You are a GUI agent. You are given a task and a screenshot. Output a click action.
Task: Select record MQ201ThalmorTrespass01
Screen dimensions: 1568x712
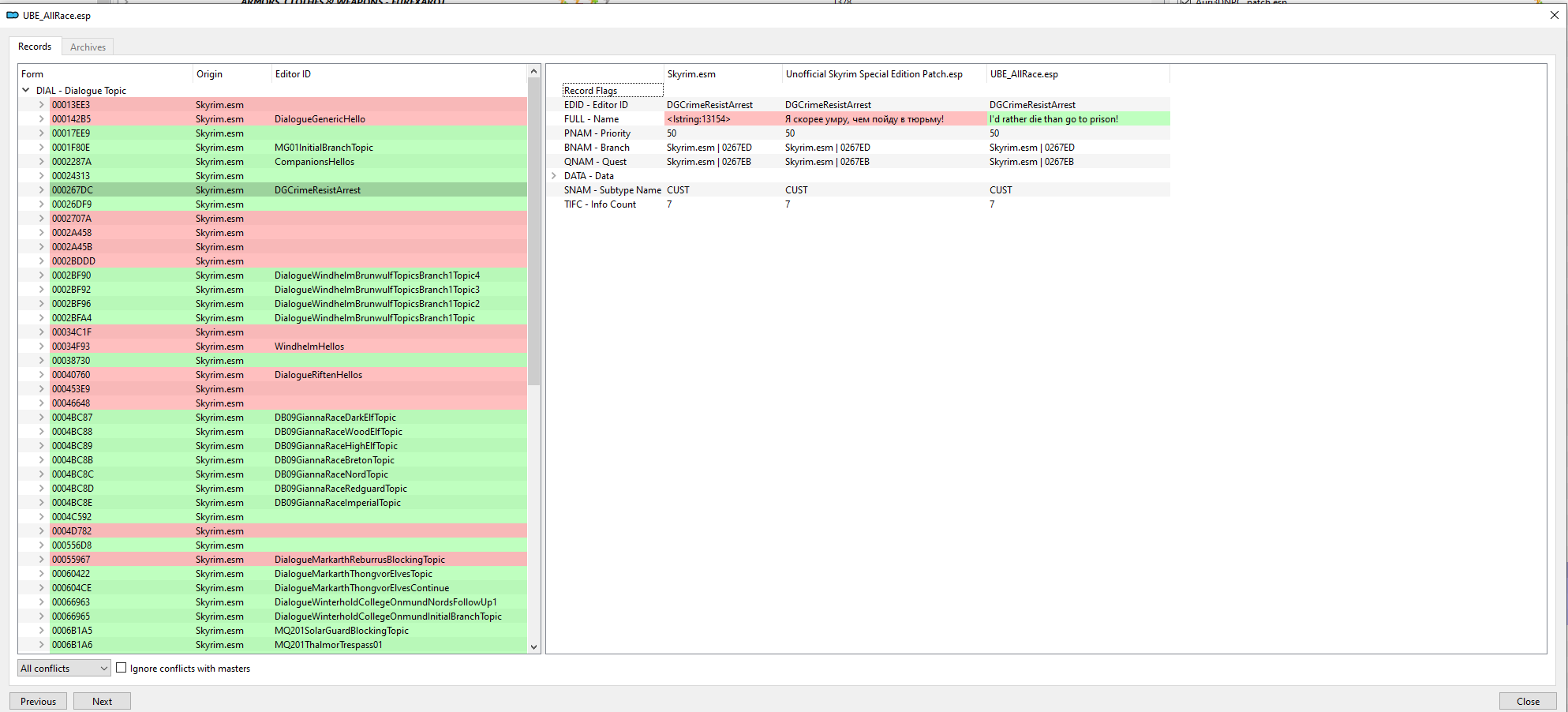click(288, 645)
